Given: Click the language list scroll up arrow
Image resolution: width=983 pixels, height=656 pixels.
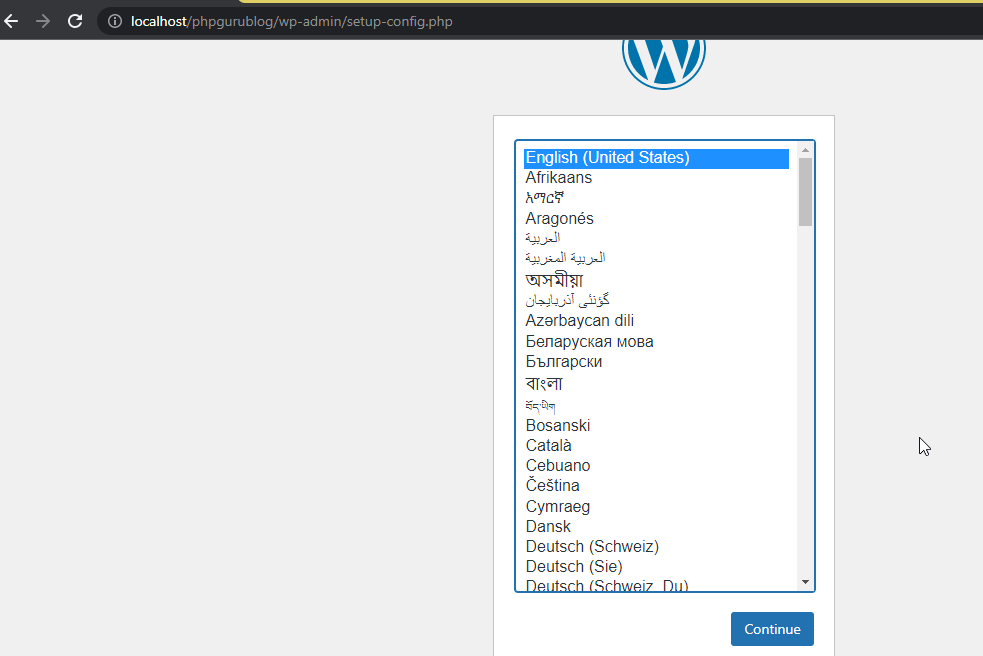Looking at the screenshot, I should [x=805, y=150].
